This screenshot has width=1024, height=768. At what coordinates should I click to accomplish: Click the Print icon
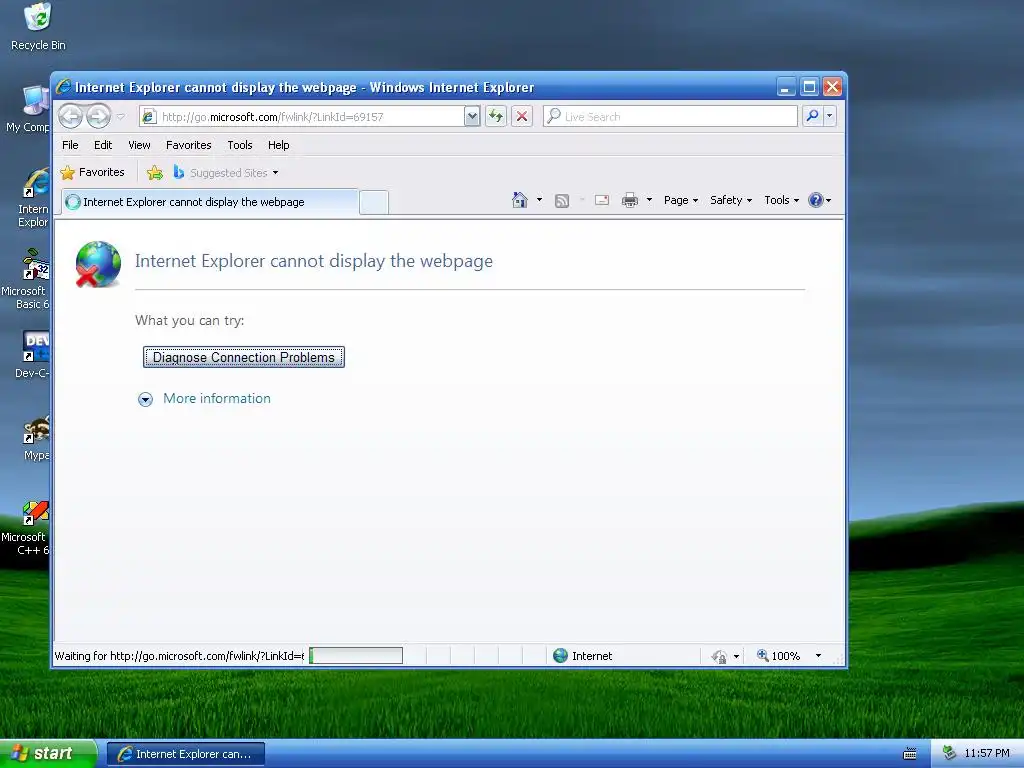(x=630, y=200)
